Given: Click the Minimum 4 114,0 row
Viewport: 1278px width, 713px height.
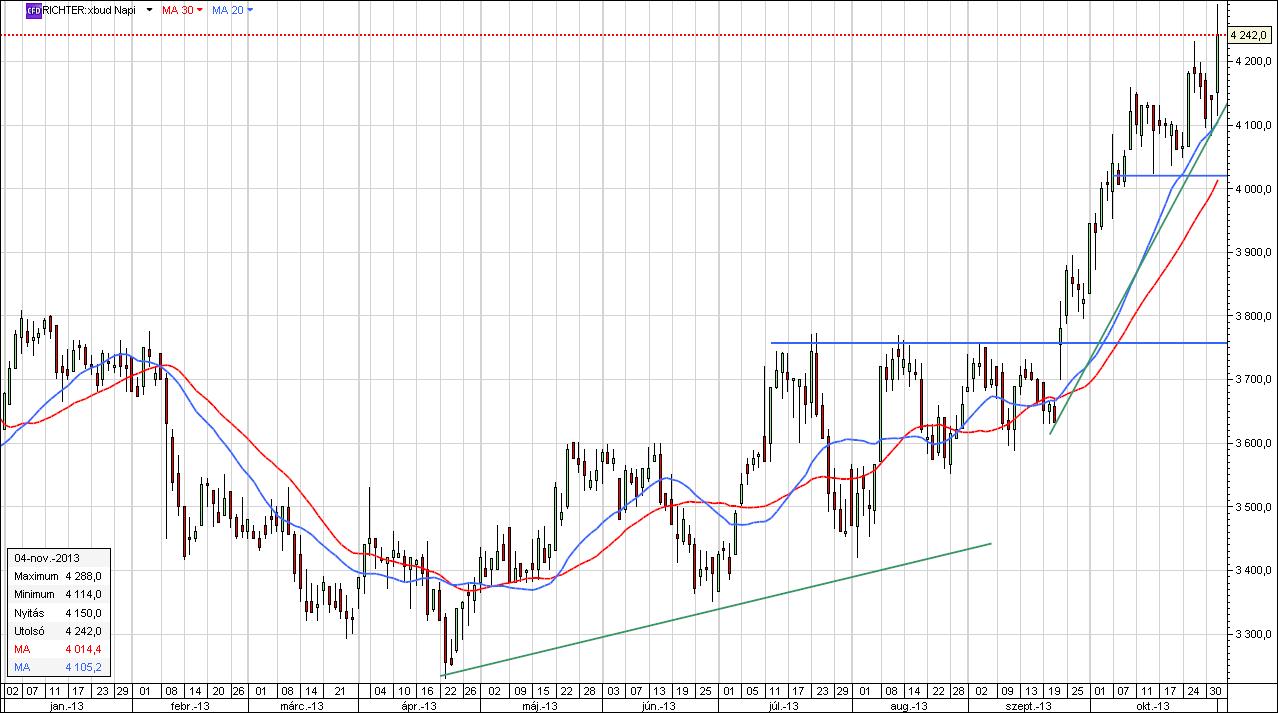Looking at the screenshot, I should 57,594.
